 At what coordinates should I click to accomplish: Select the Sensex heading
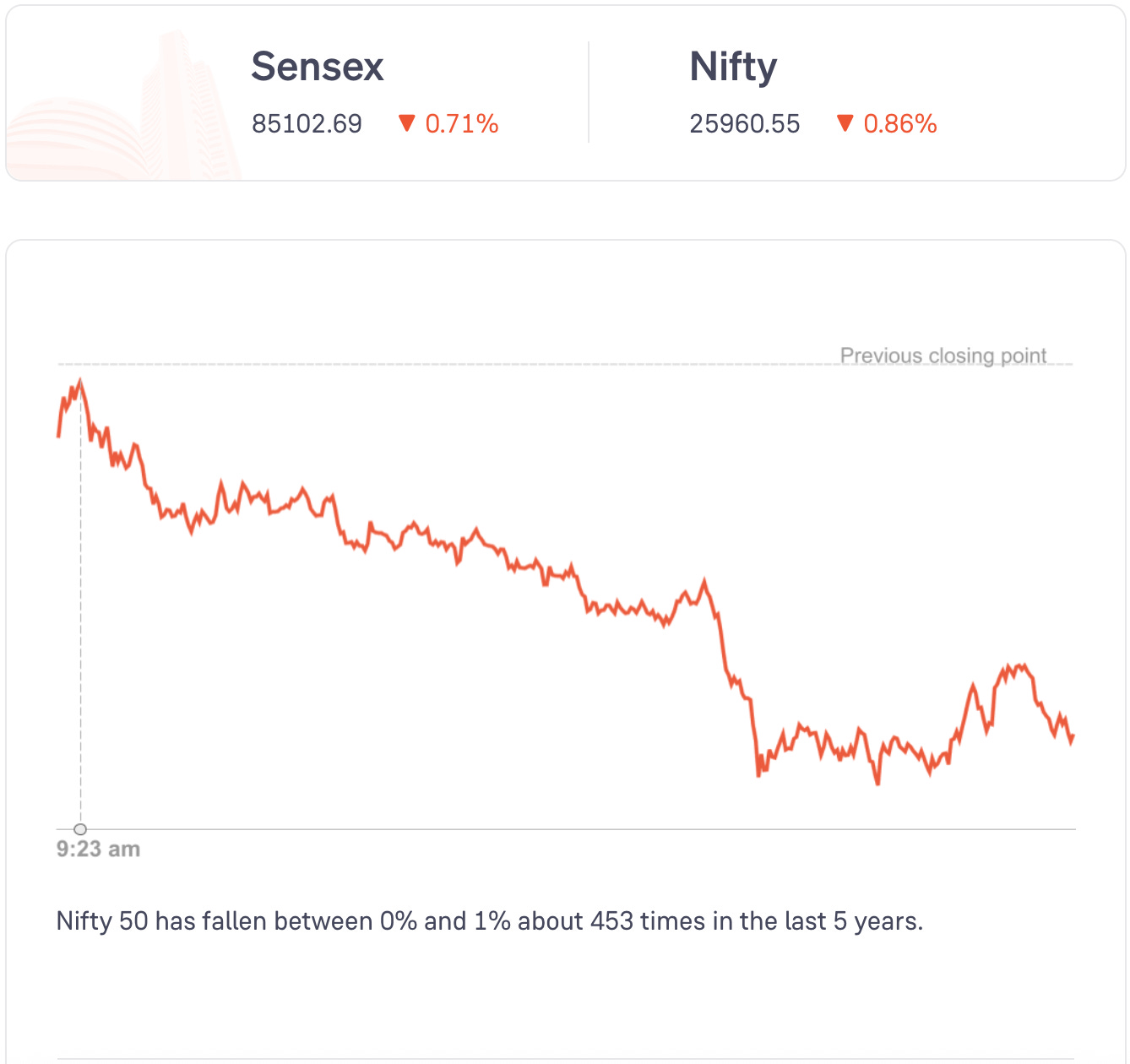pyautogui.click(x=318, y=67)
